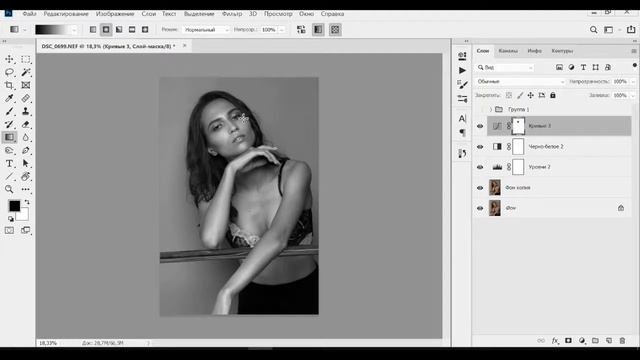
Task: Add layer style via fx icon
Action: [x=555, y=340]
